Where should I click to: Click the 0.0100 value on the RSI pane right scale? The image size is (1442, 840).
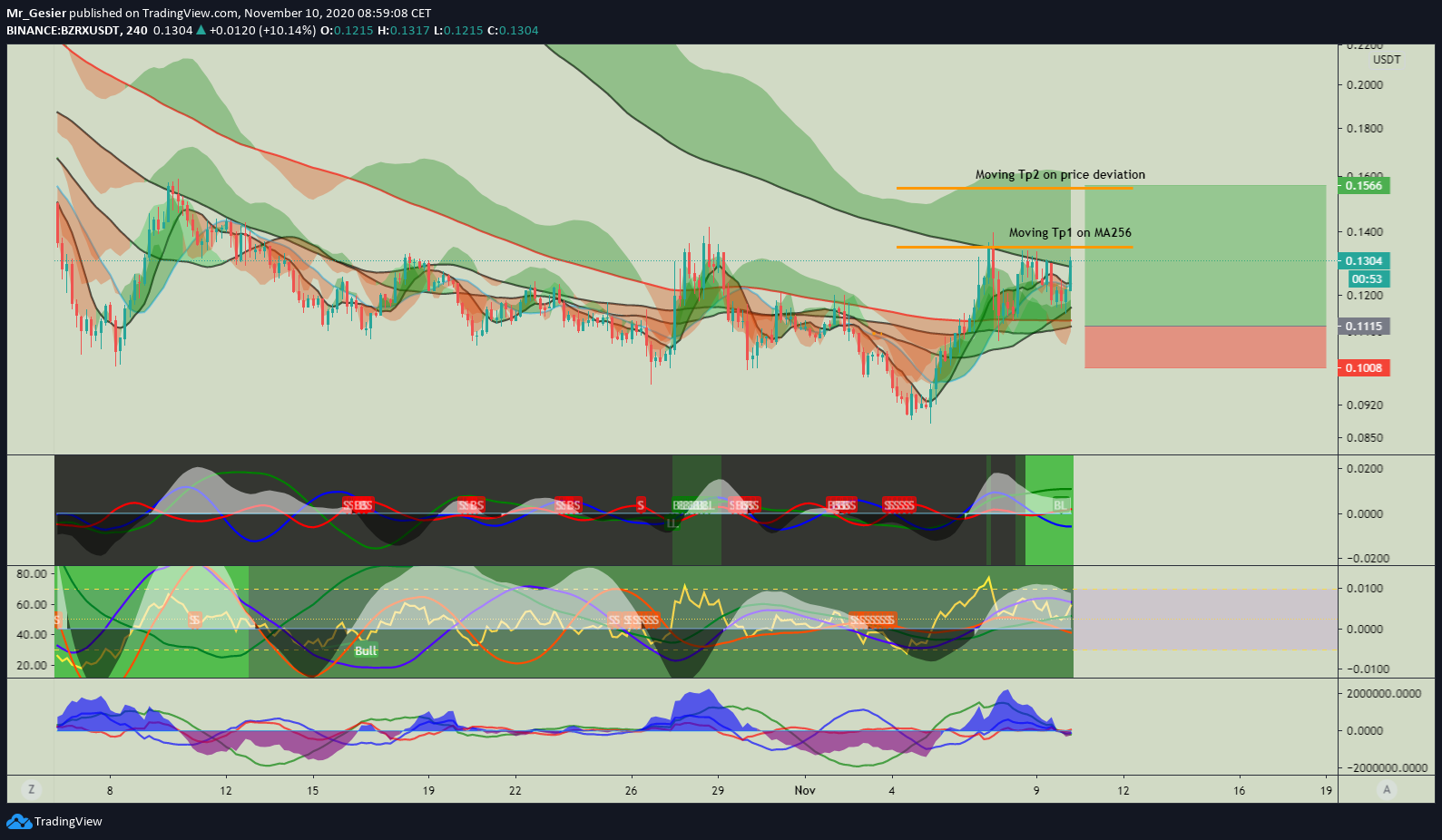coord(1365,589)
